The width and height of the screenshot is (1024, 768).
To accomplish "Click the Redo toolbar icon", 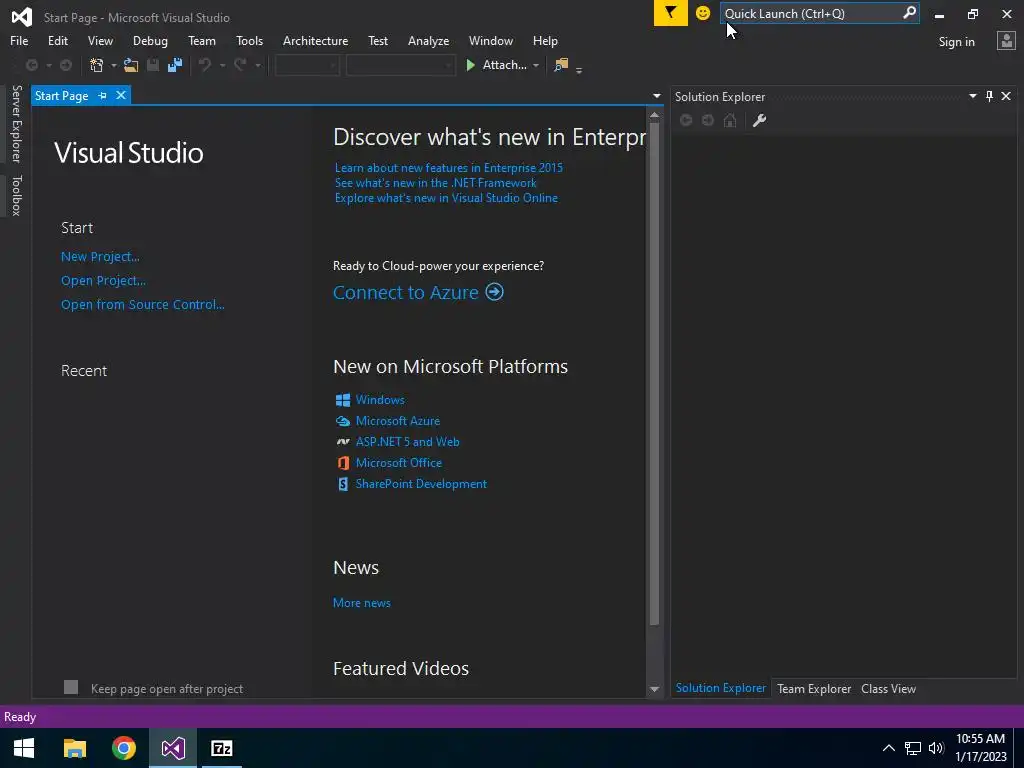I will click(x=240, y=65).
